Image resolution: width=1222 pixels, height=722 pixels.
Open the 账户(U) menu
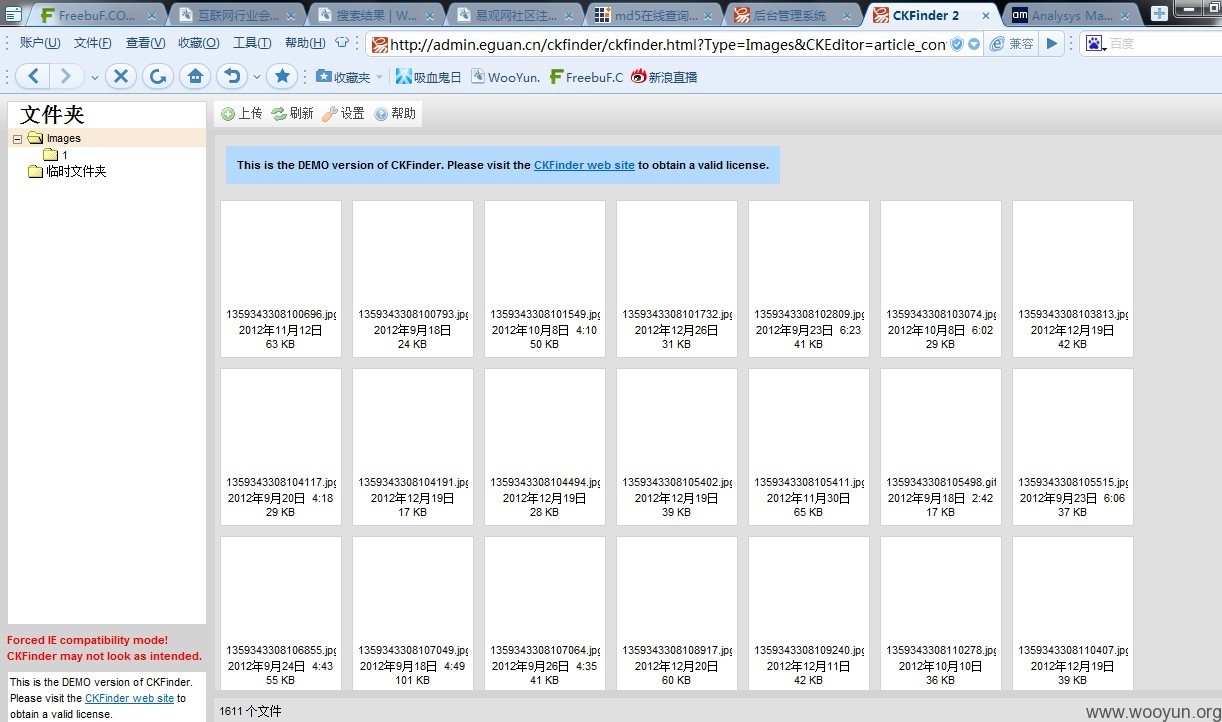pos(40,43)
